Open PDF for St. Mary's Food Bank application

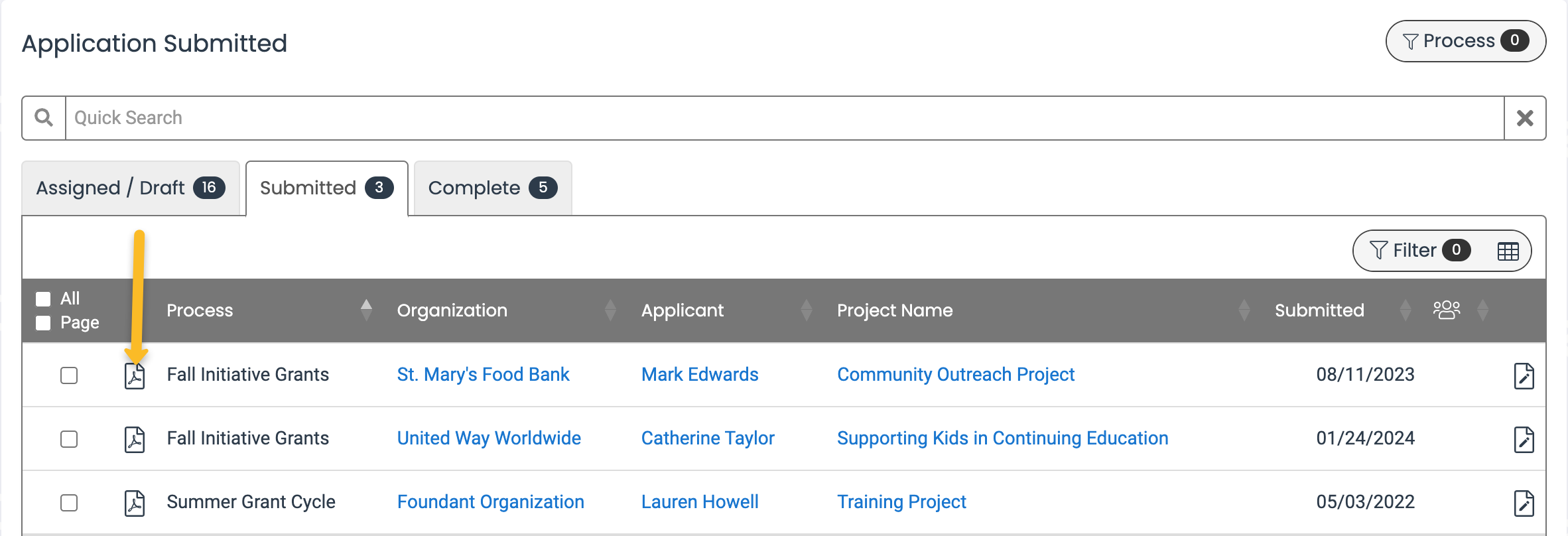(x=135, y=376)
